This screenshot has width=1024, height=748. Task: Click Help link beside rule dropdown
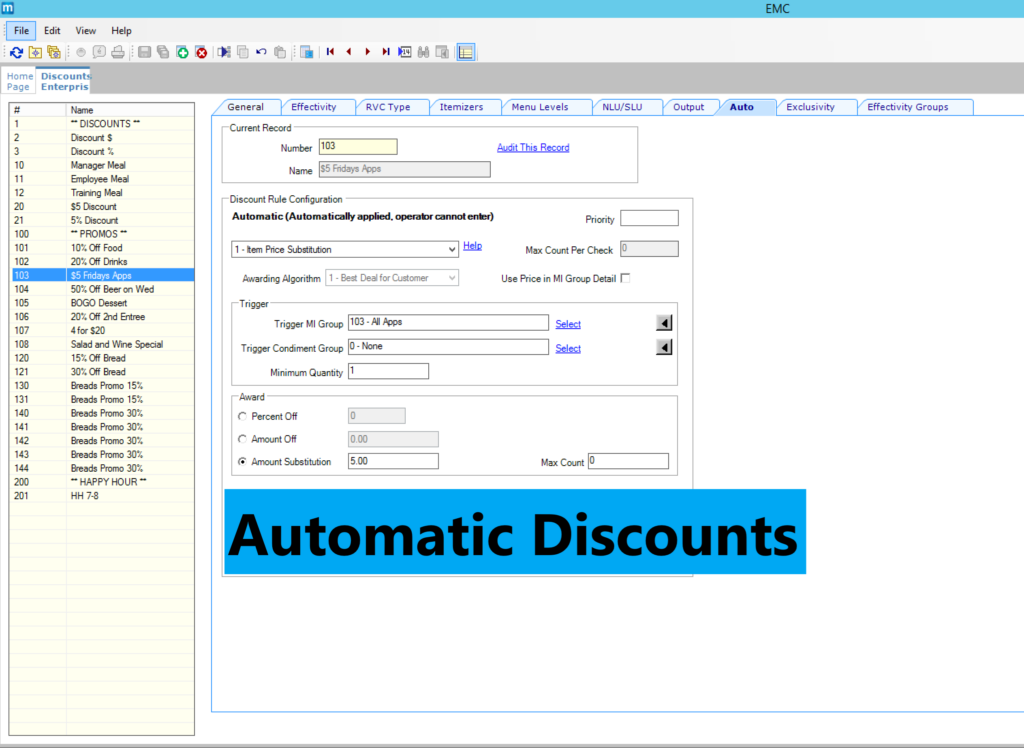coord(472,246)
